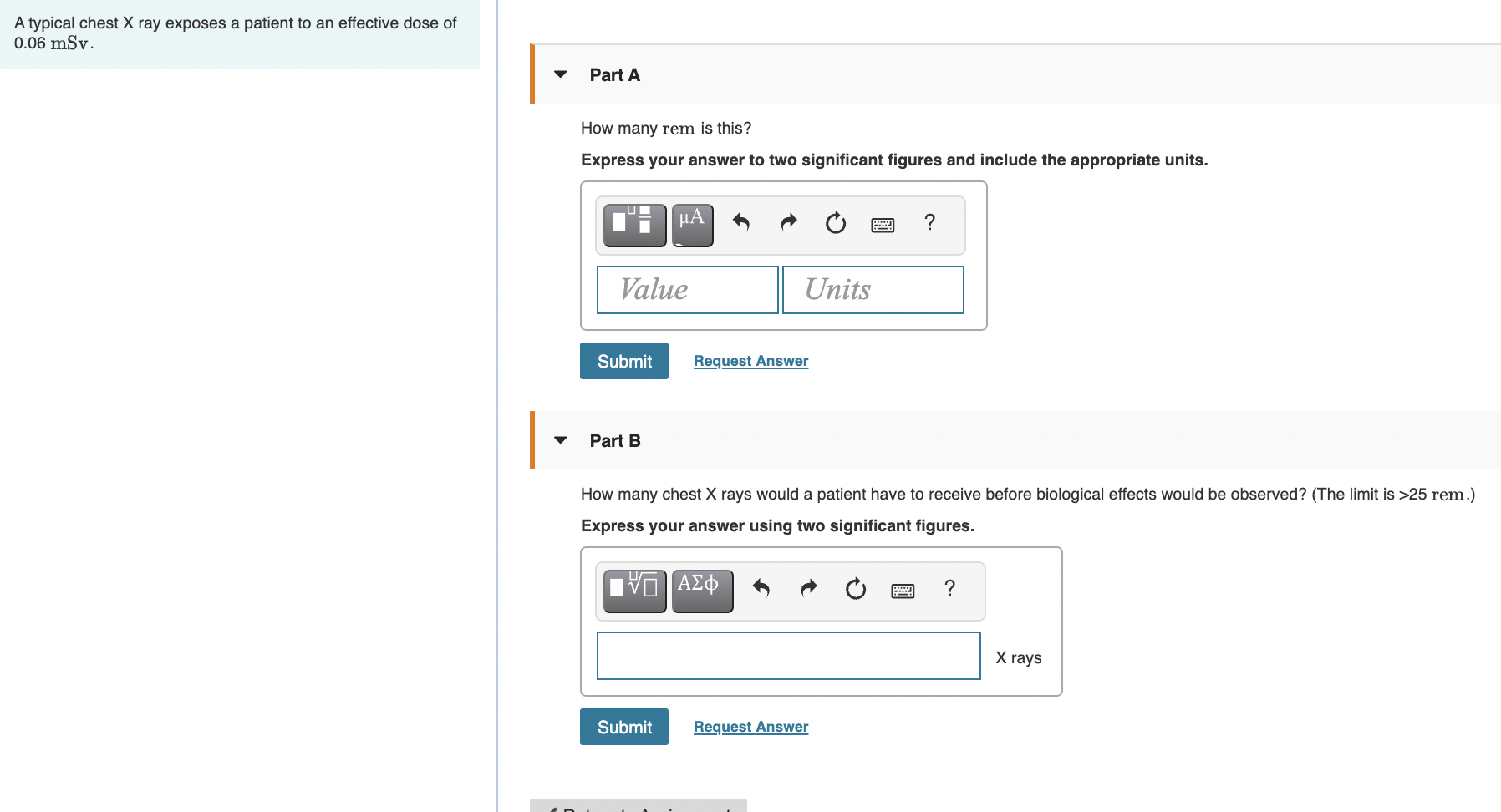Open the equation templates icon in Part A toolbar

tap(634, 224)
